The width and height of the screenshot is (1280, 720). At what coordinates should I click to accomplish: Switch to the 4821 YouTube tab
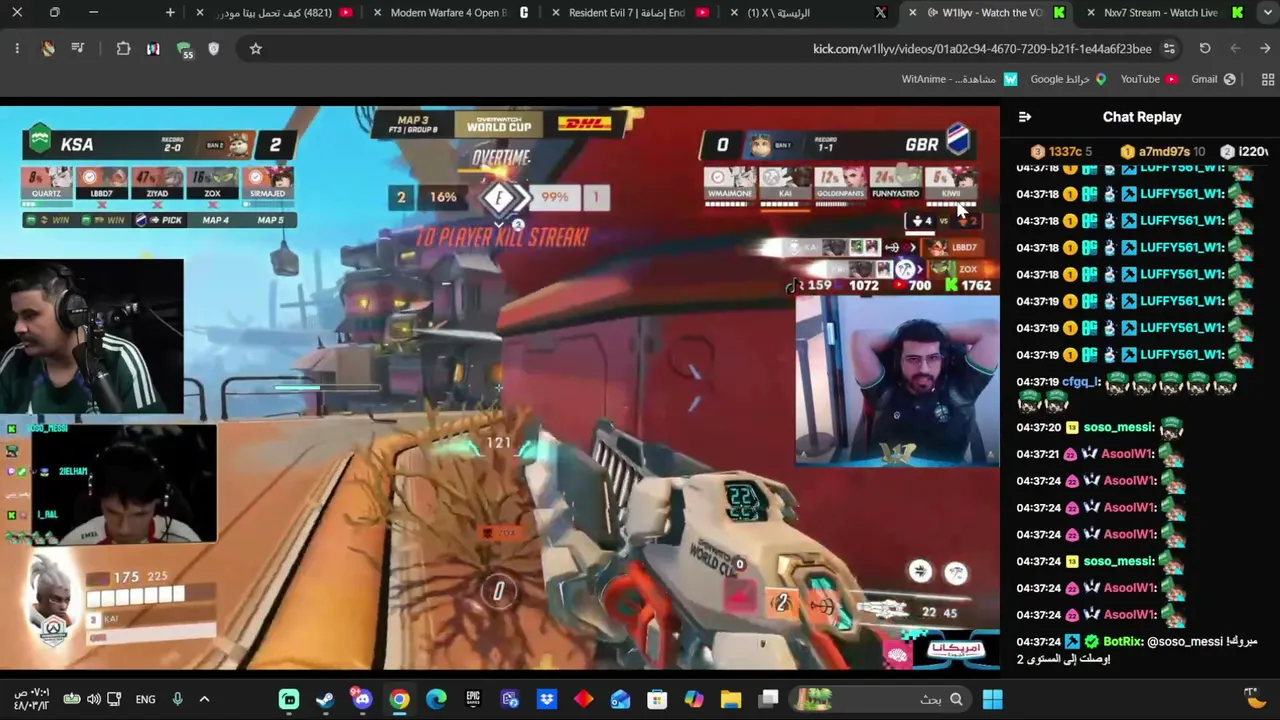[x=275, y=13]
